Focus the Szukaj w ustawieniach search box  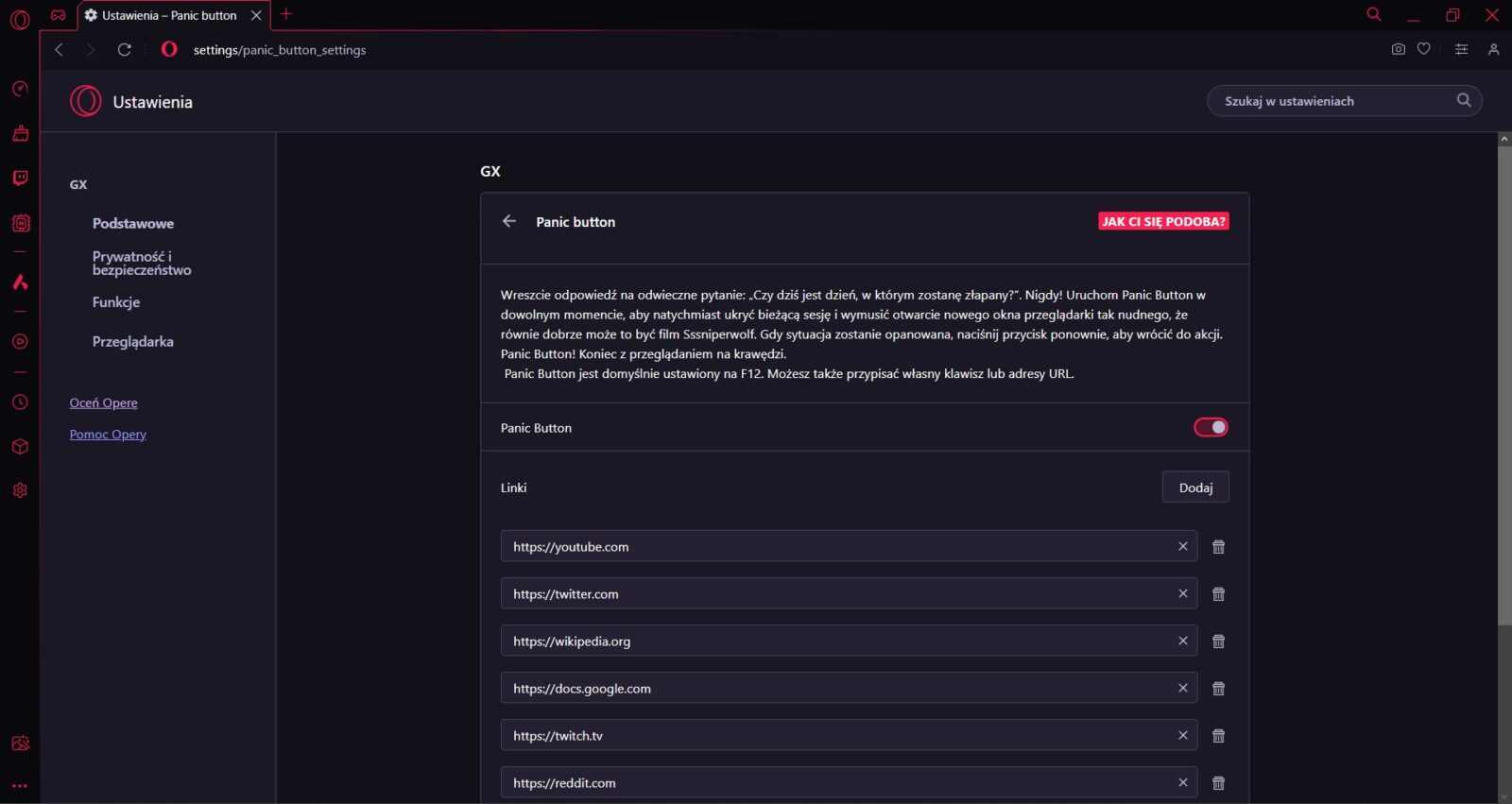1332,101
